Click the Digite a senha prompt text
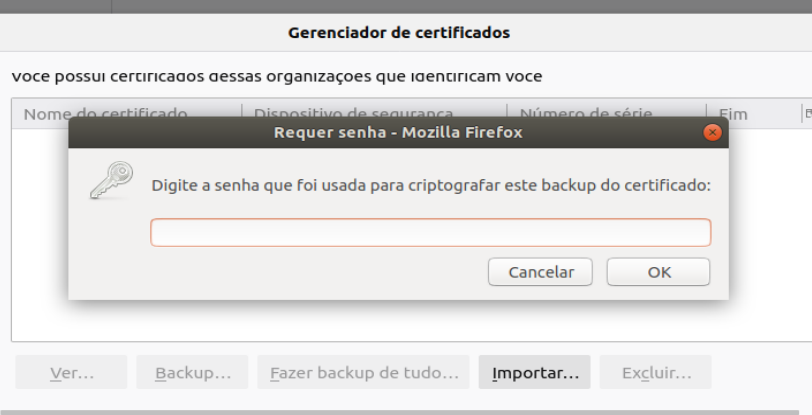This screenshot has height=415, width=812. pyautogui.click(x=430, y=185)
